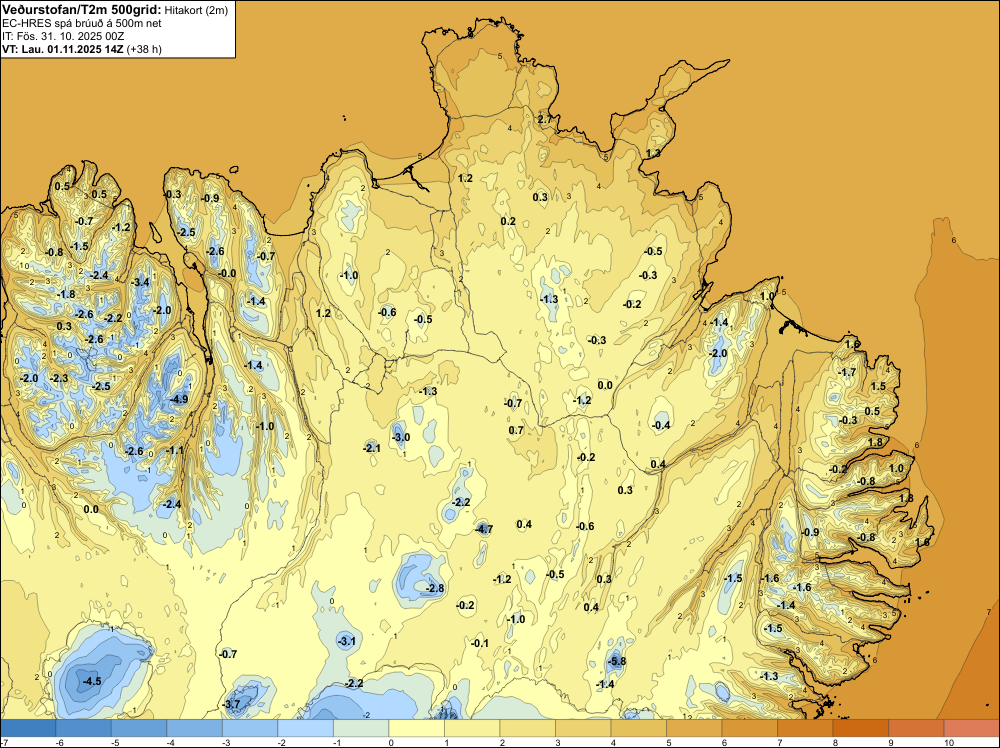This screenshot has width=1000, height=748.
Task: Select the legend swatch between 7 and 8
Action: tap(805, 728)
